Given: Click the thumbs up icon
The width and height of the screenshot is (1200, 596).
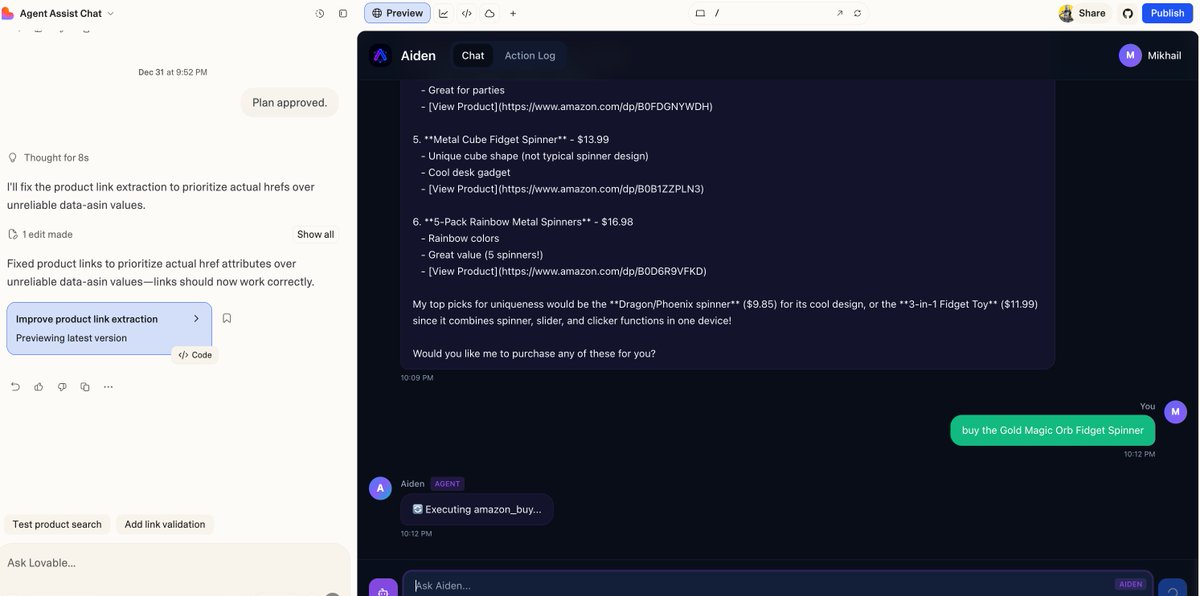Looking at the screenshot, I should point(38,386).
